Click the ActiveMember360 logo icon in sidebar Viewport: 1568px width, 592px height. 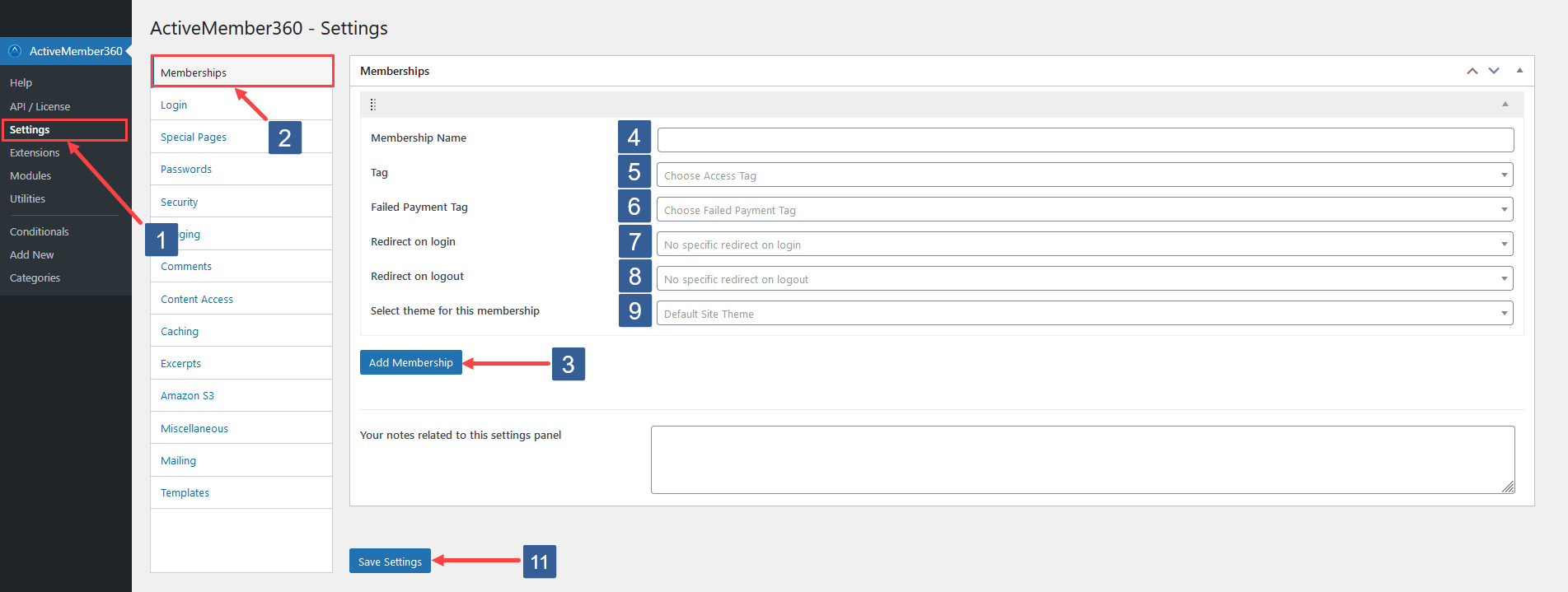point(15,50)
